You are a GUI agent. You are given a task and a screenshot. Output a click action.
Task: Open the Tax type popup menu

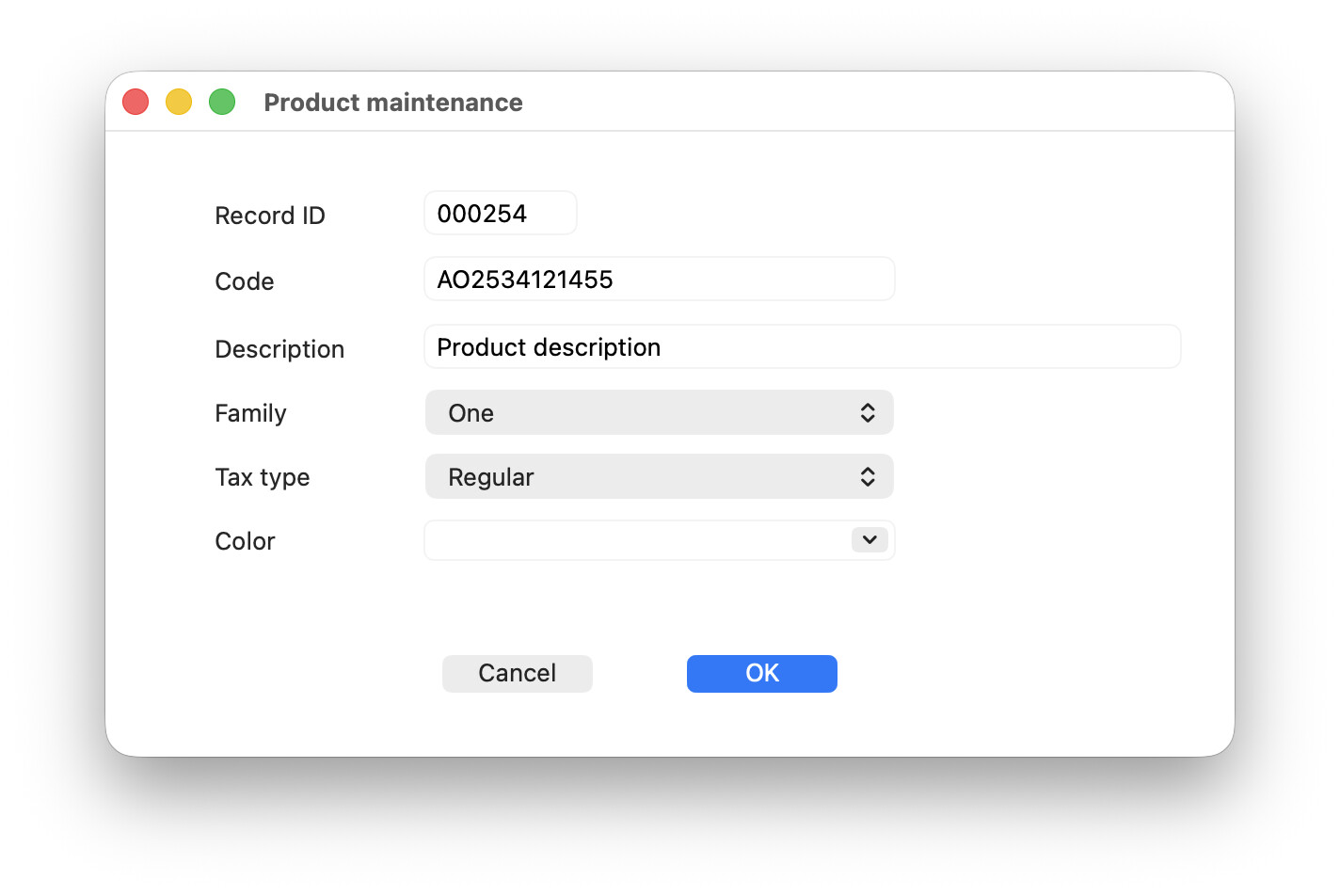pyautogui.click(x=659, y=477)
